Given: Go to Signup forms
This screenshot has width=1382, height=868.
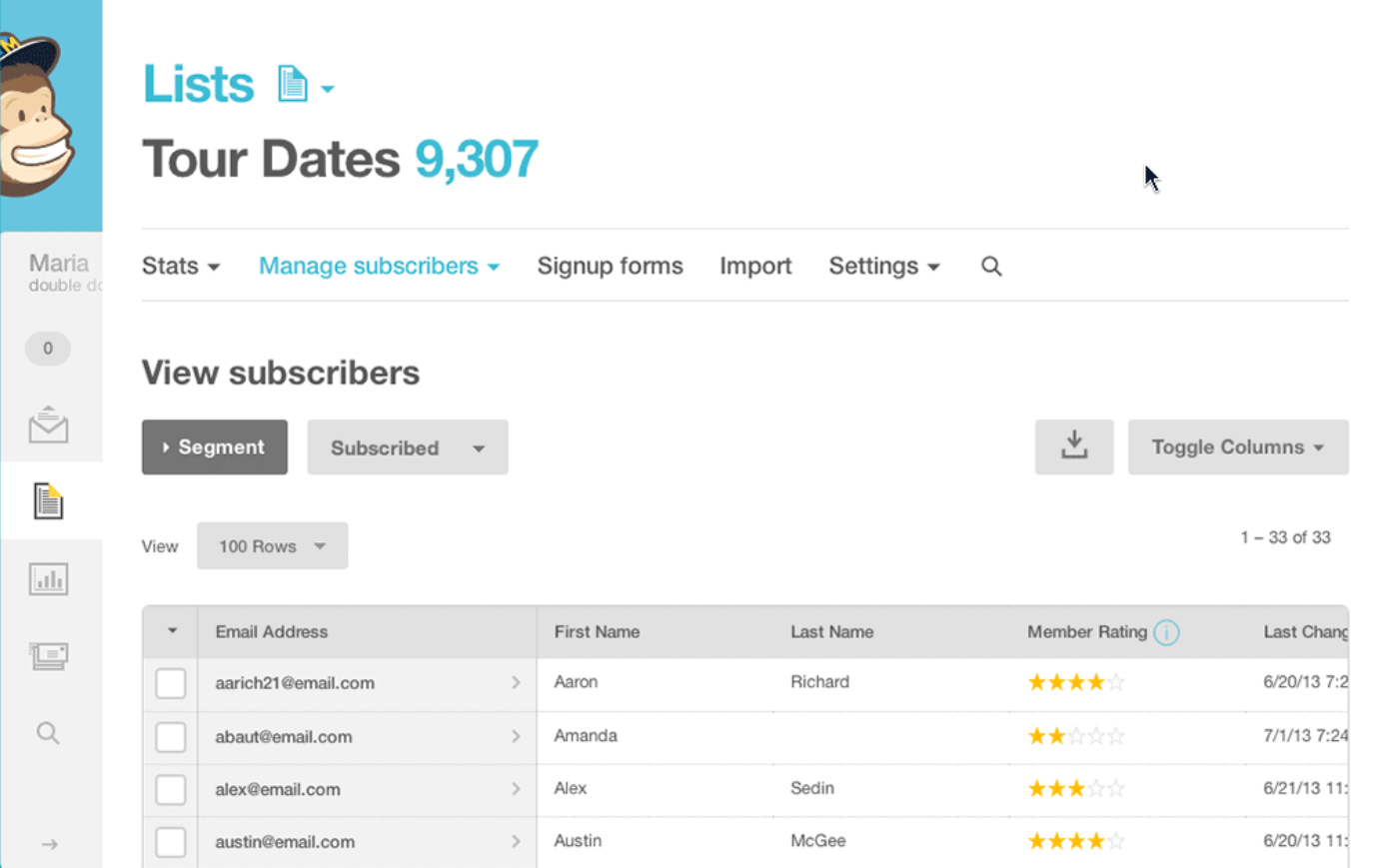Looking at the screenshot, I should click(610, 267).
